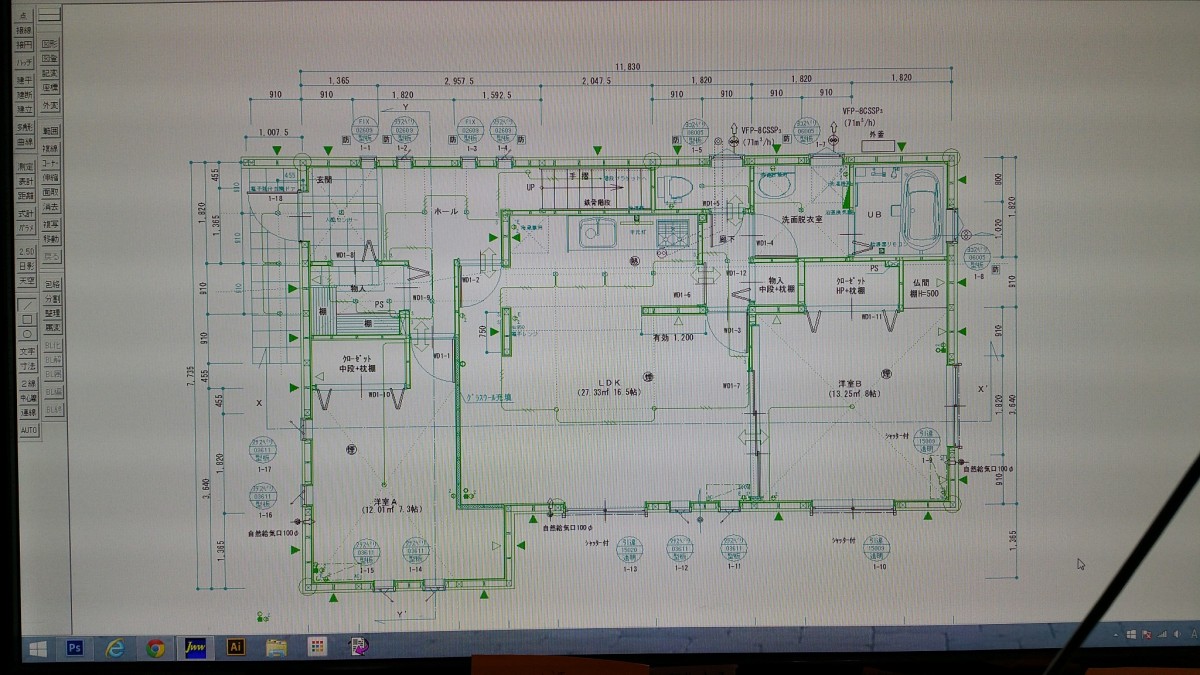The height and width of the screenshot is (675, 1200).
Task: Activate the 寸法 dimension tool
Action: [x=27, y=365]
